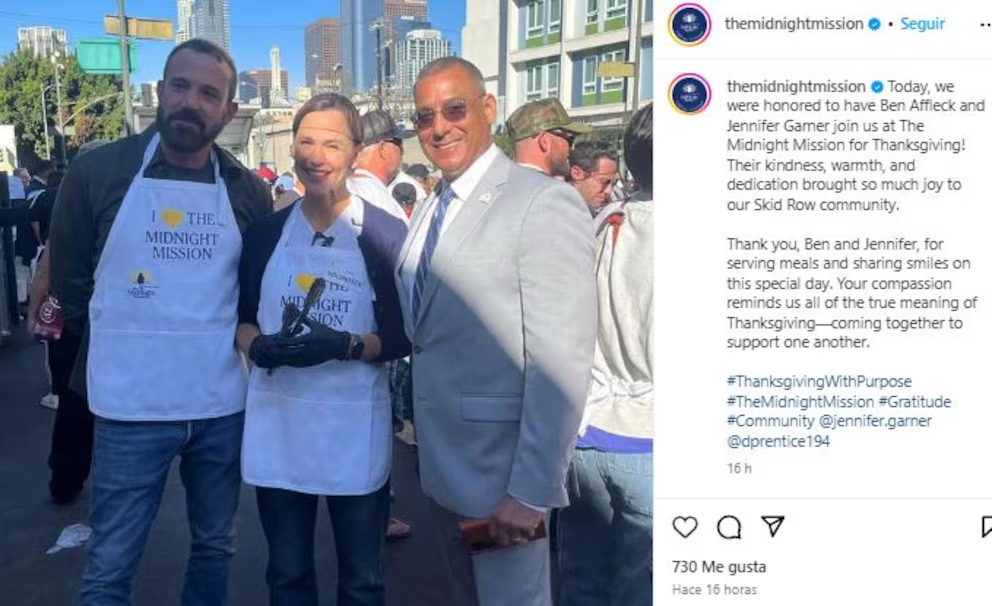Viewport: 992px width, 606px height.
Task: Open the #Community hashtag
Action: coord(770,421)
